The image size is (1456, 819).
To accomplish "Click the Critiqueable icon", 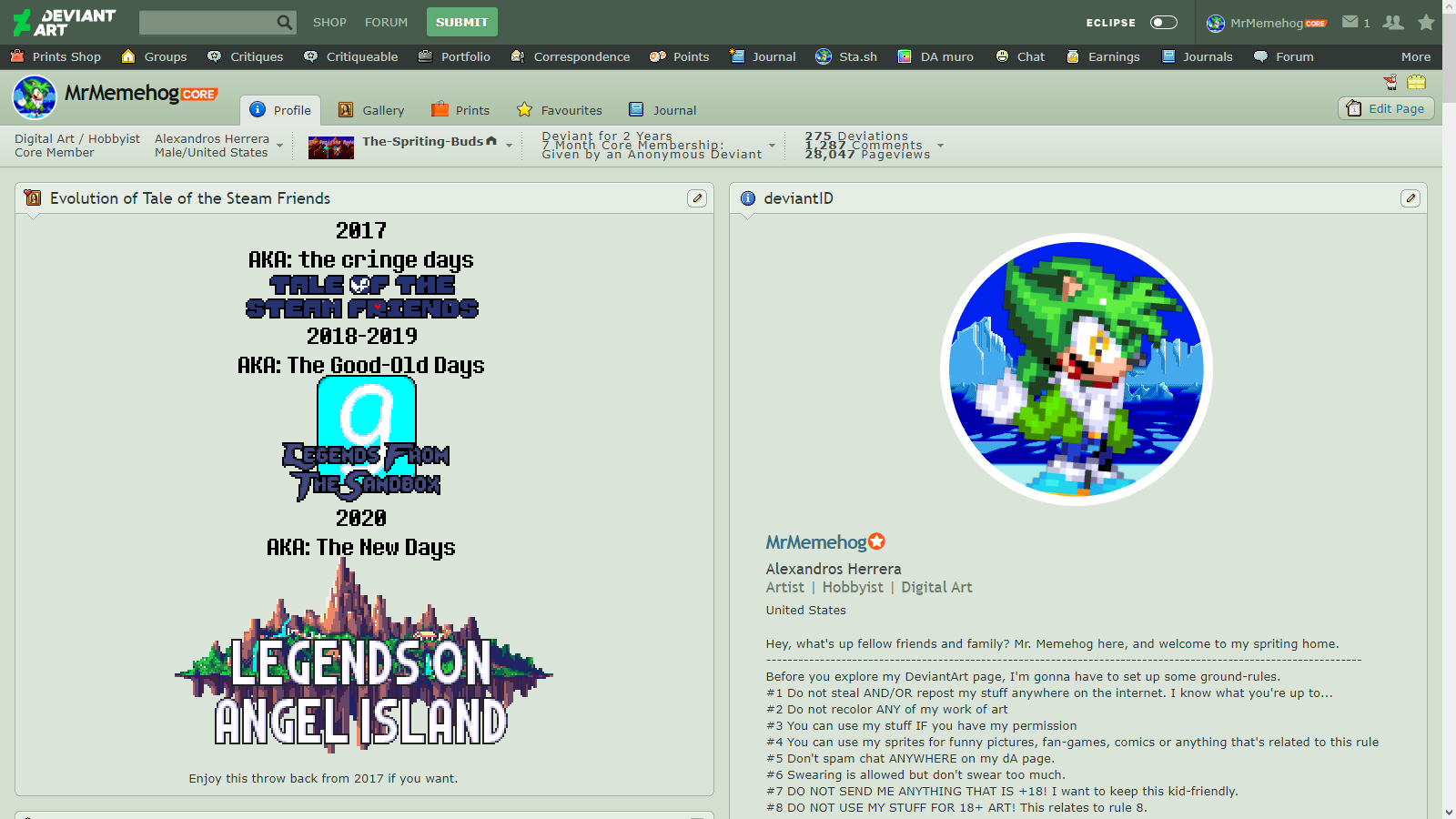I will pos(310,56).
